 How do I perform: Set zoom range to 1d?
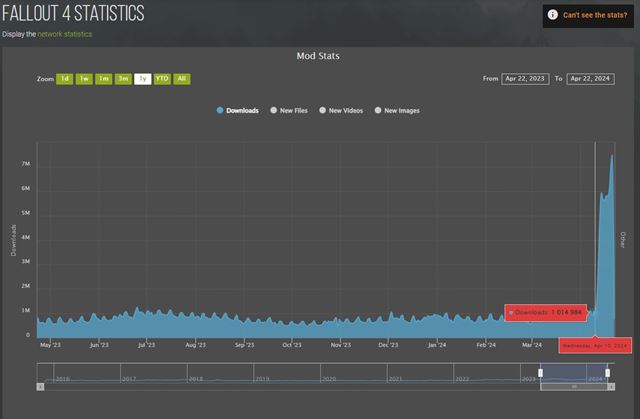[x=64, y=78]
